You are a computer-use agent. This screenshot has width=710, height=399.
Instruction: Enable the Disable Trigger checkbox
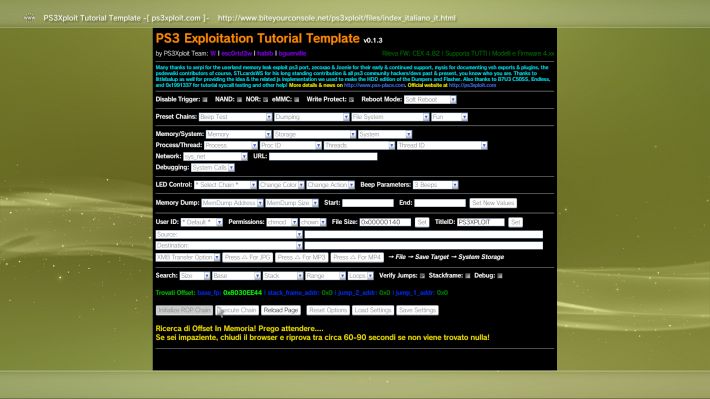click(x=205, y=100)
